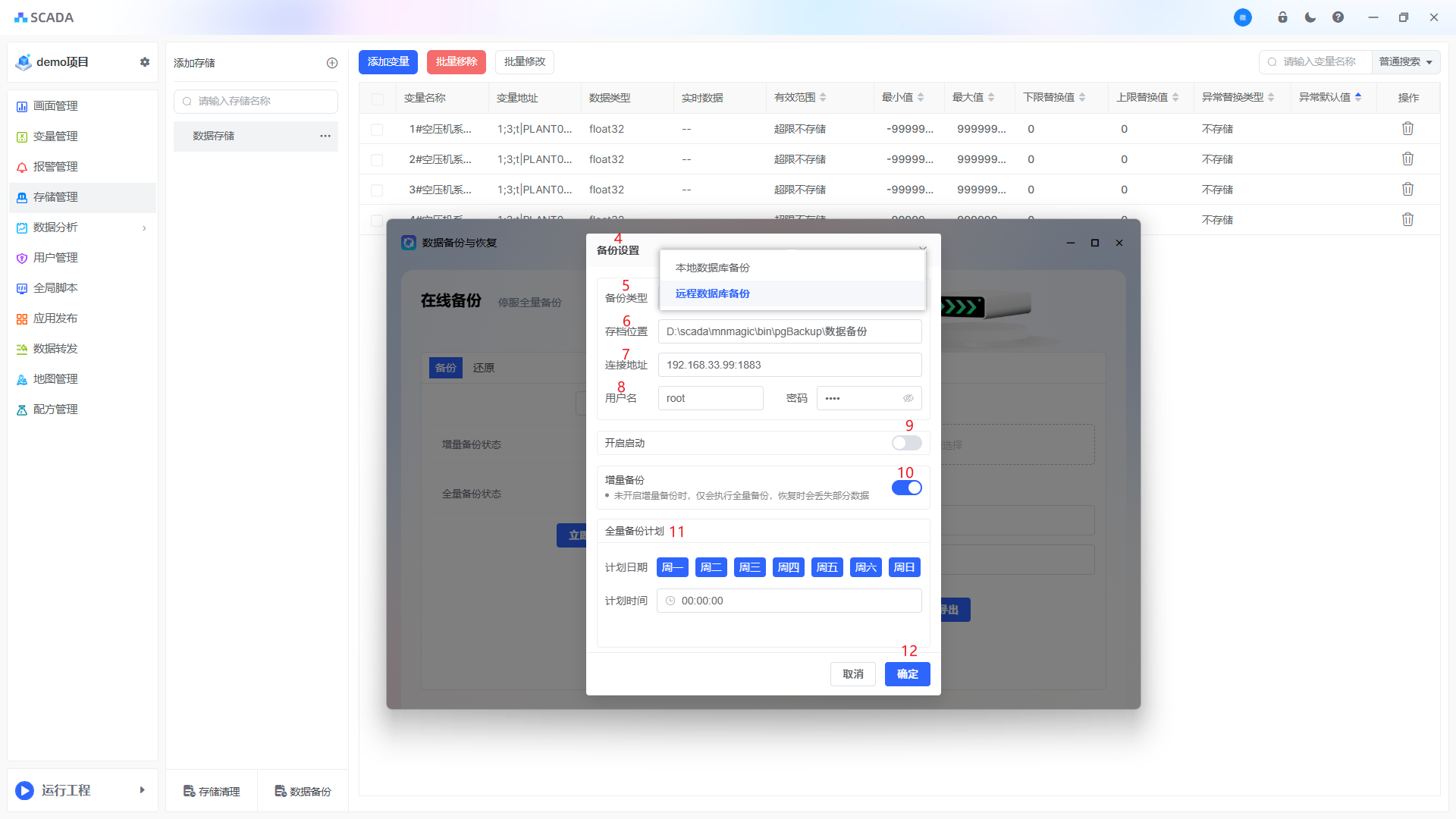Select 远程数据库备份 from the dropdown

point(712,293)
